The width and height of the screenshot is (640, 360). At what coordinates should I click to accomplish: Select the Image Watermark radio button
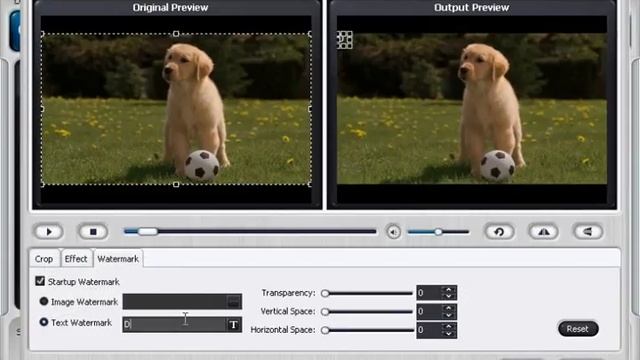(x=44, y=301)
